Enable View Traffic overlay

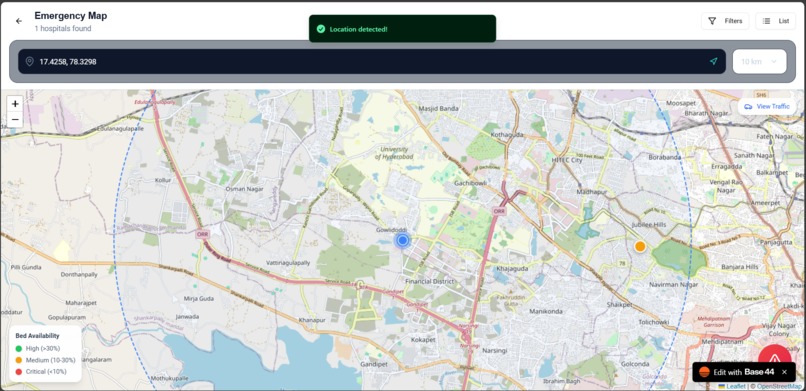click(x=767, y=106)
